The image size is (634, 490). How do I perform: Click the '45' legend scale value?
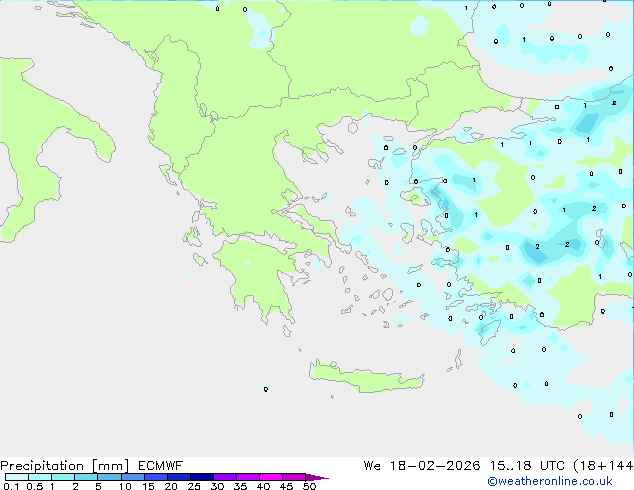point(286,486)
